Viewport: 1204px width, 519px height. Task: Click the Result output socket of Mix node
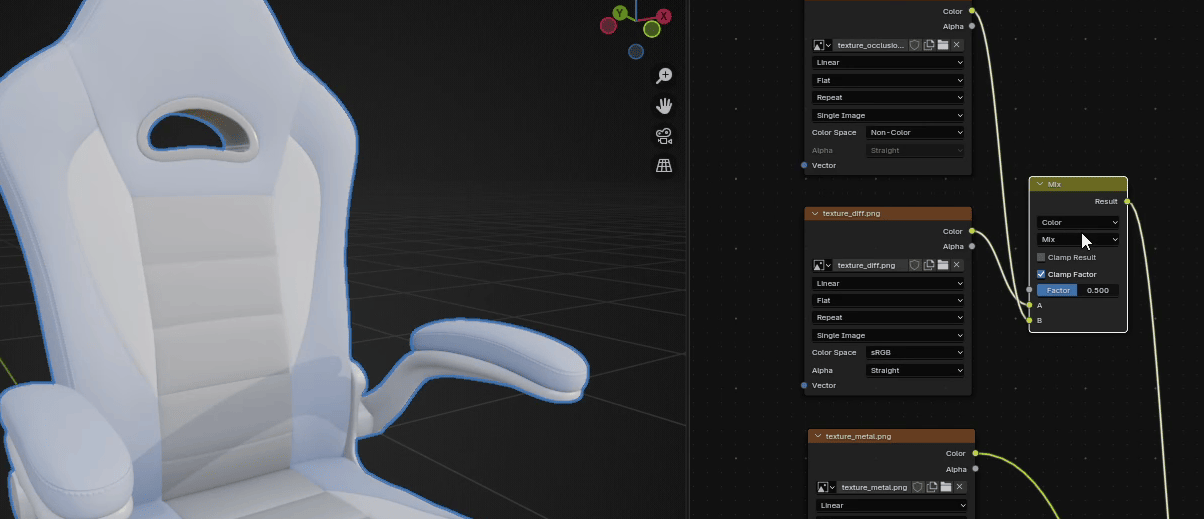(1128, 201)
